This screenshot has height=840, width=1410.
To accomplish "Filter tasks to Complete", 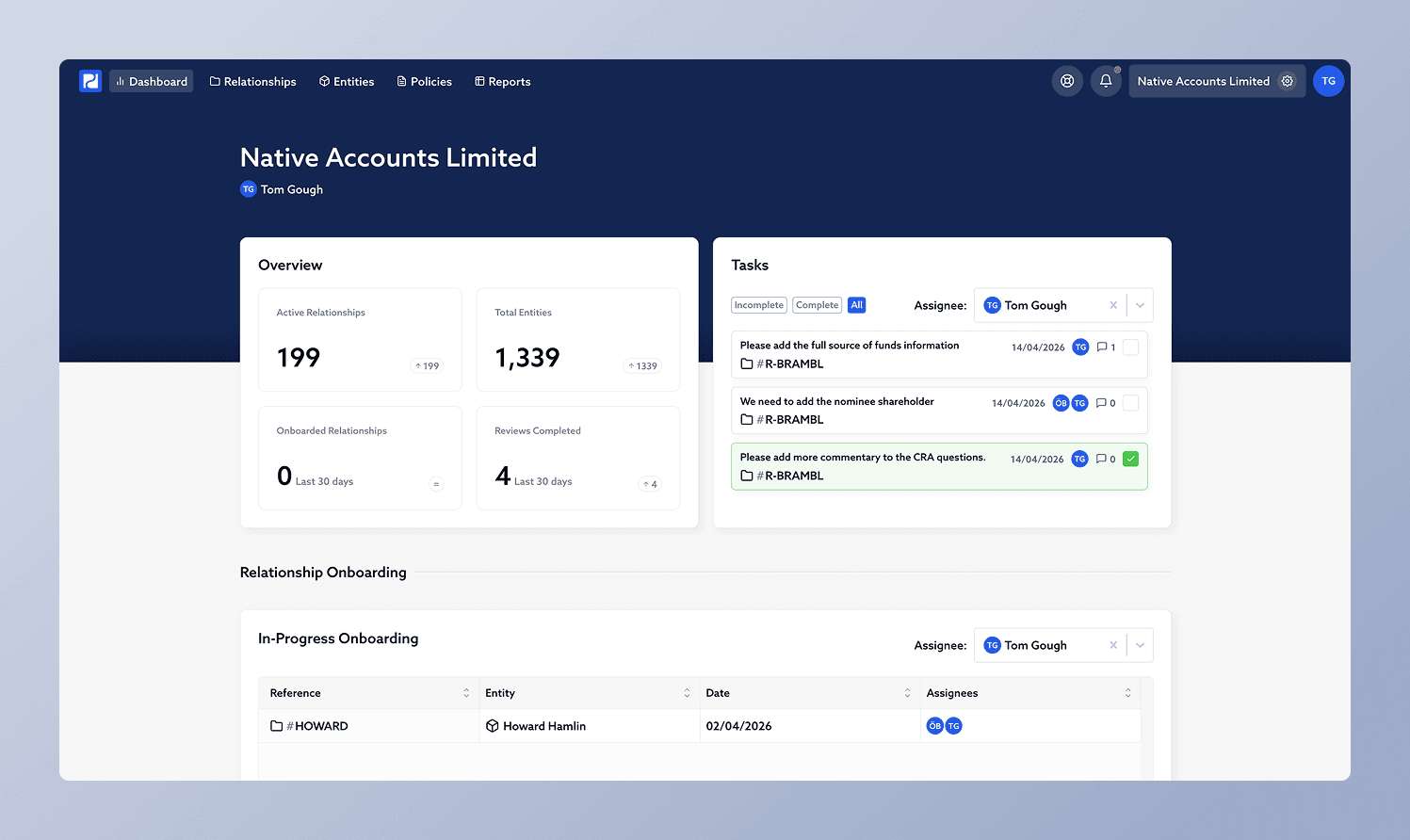I will [x=817, y=305].
